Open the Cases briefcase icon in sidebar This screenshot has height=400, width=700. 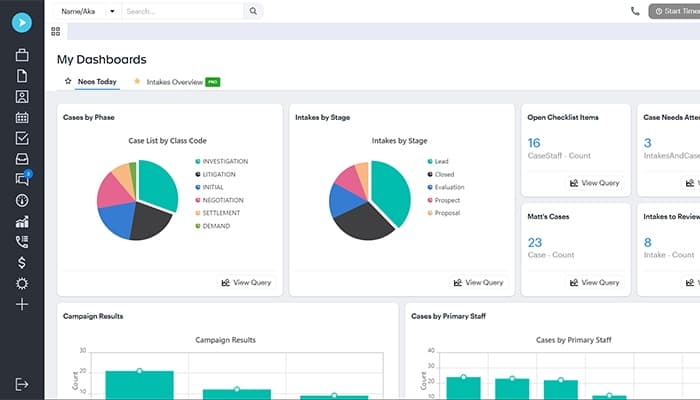point(22,55)
